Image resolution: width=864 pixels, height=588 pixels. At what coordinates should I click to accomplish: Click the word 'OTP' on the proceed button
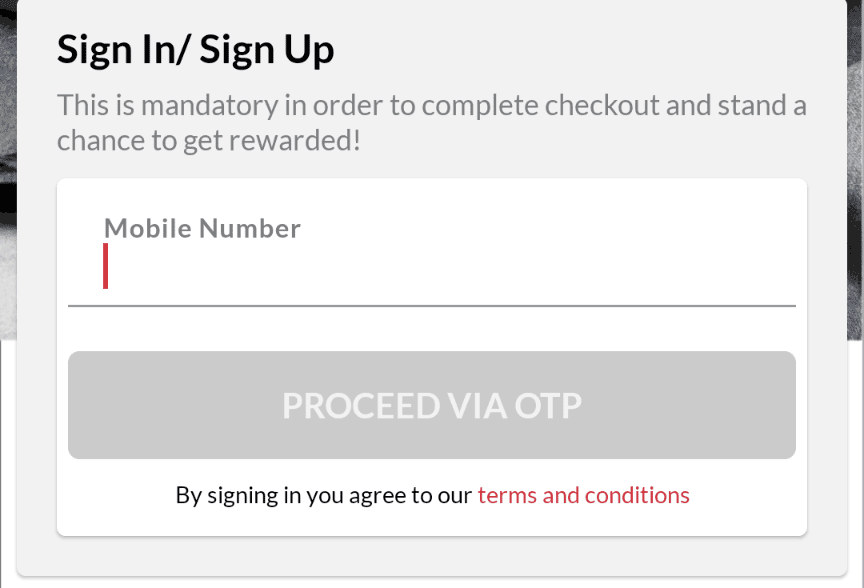coord(548,406)
